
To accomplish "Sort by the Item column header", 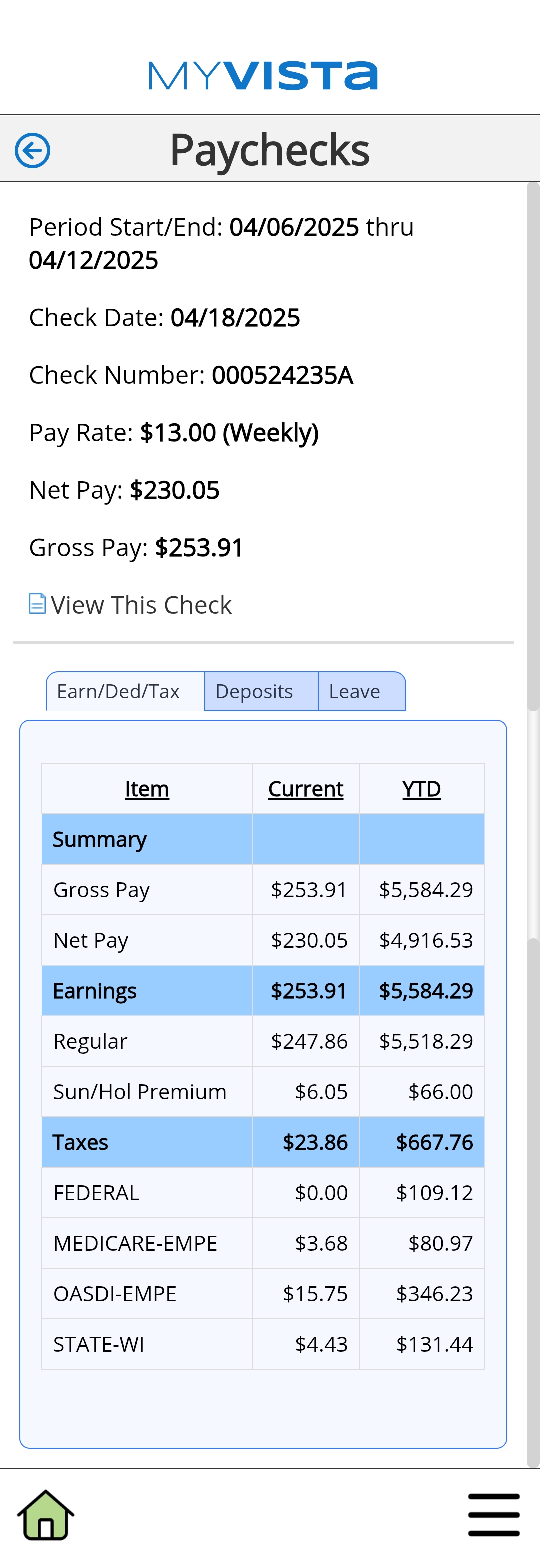I will click(x=147, y=789).
